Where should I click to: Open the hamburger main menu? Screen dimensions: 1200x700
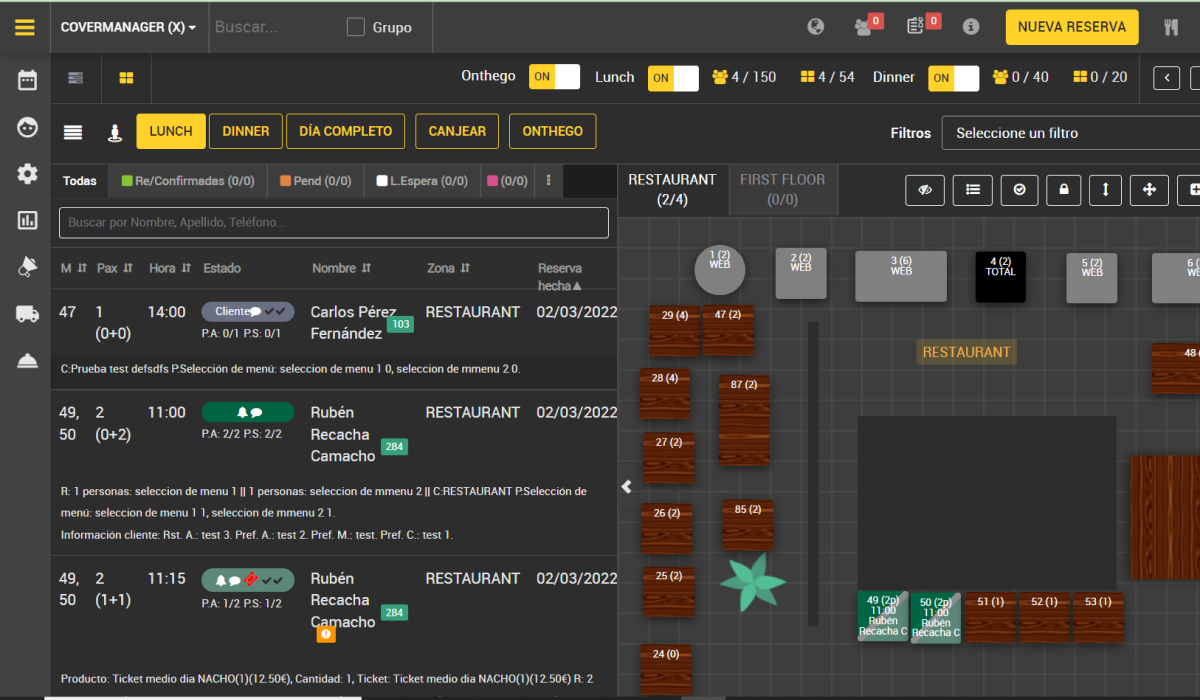tap(25, 27)
